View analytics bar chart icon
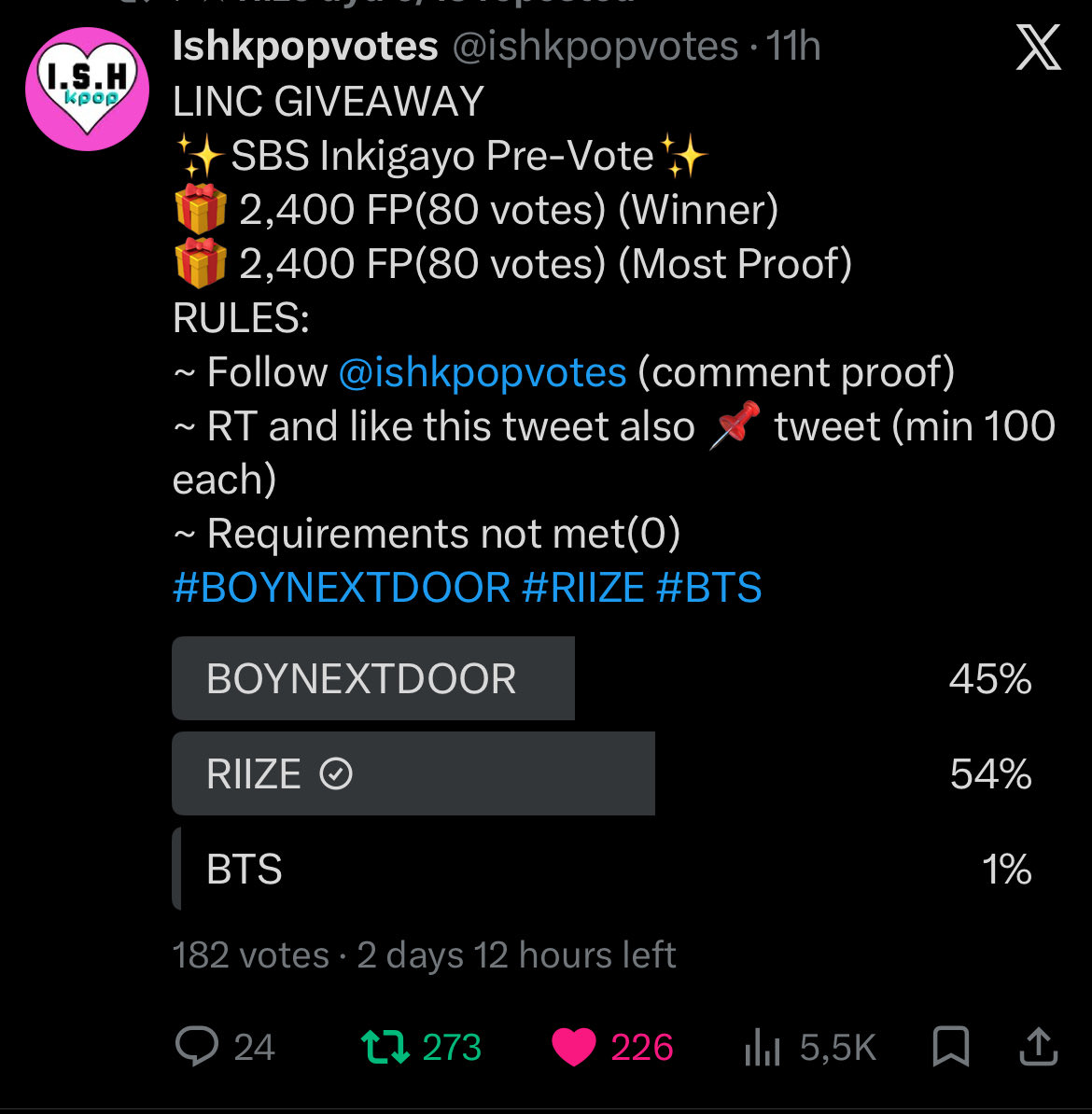Viewport: 1092px width, 1114px height. [763, 1047]
